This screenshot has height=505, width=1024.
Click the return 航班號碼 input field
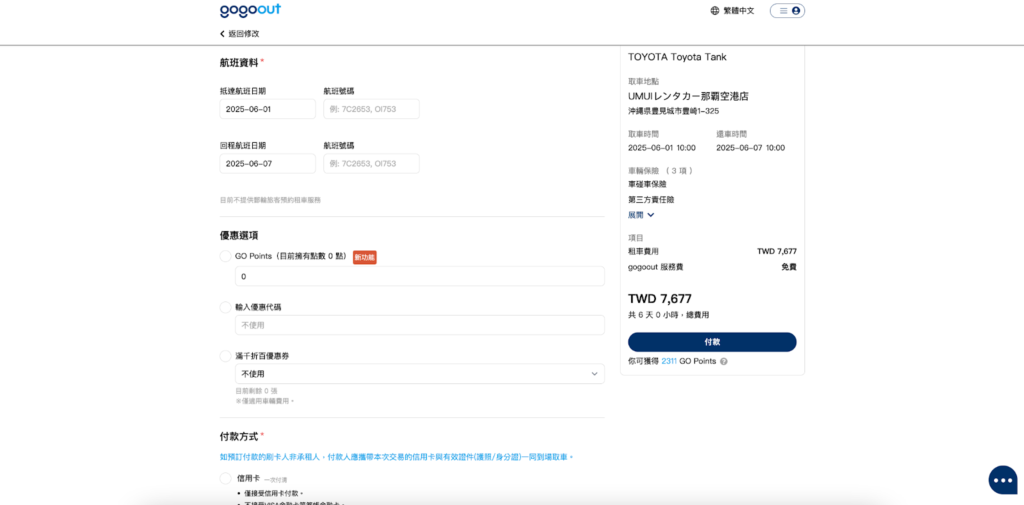pos(372,163)
